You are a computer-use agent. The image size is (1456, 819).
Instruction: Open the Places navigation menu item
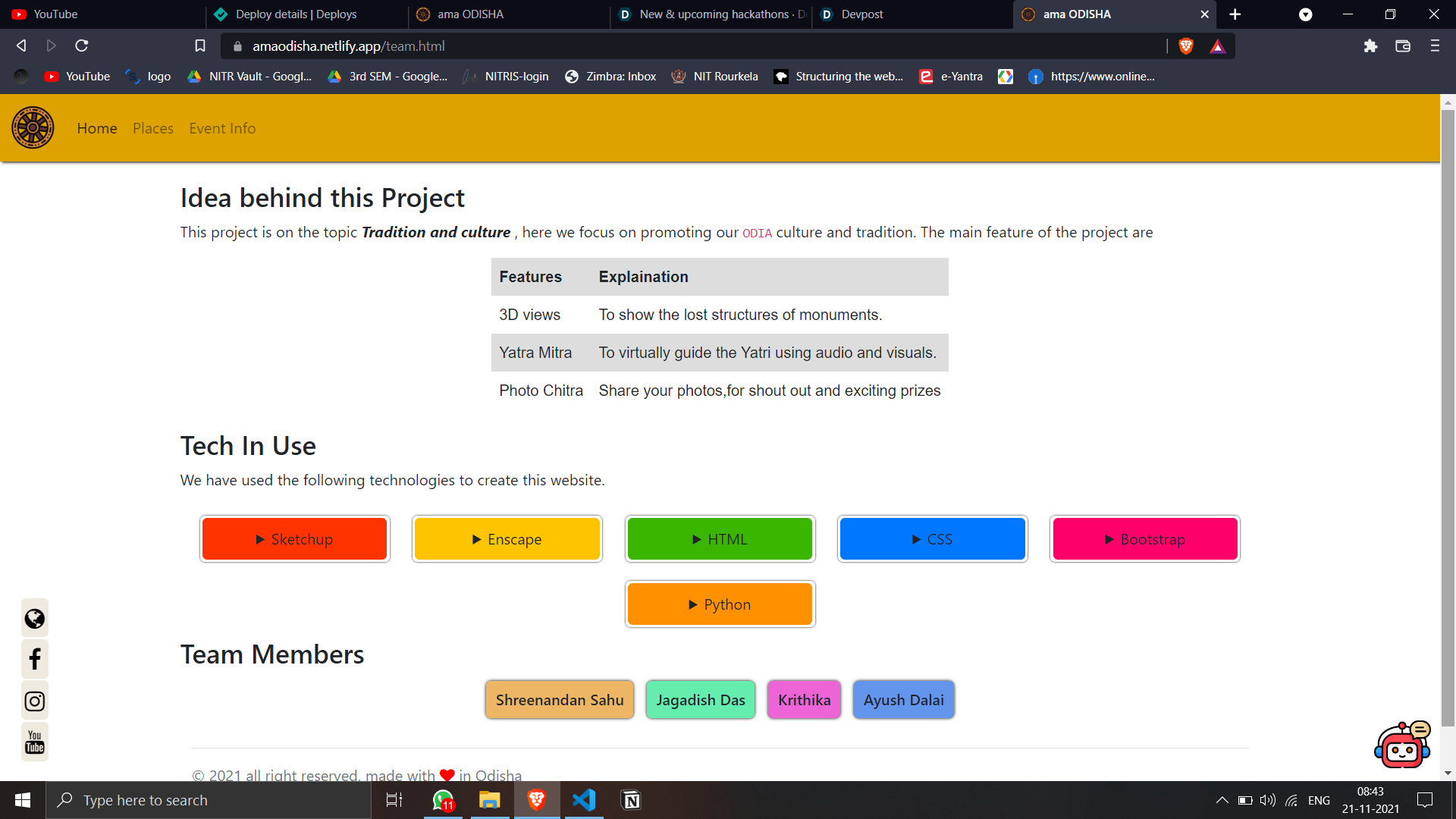(153, 128)
